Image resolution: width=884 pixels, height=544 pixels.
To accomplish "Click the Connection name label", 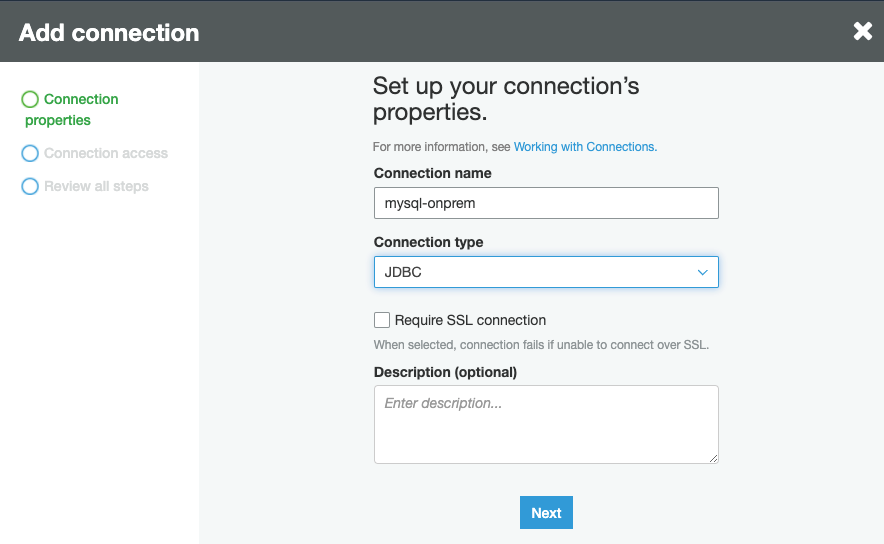I will pos(432,173).
